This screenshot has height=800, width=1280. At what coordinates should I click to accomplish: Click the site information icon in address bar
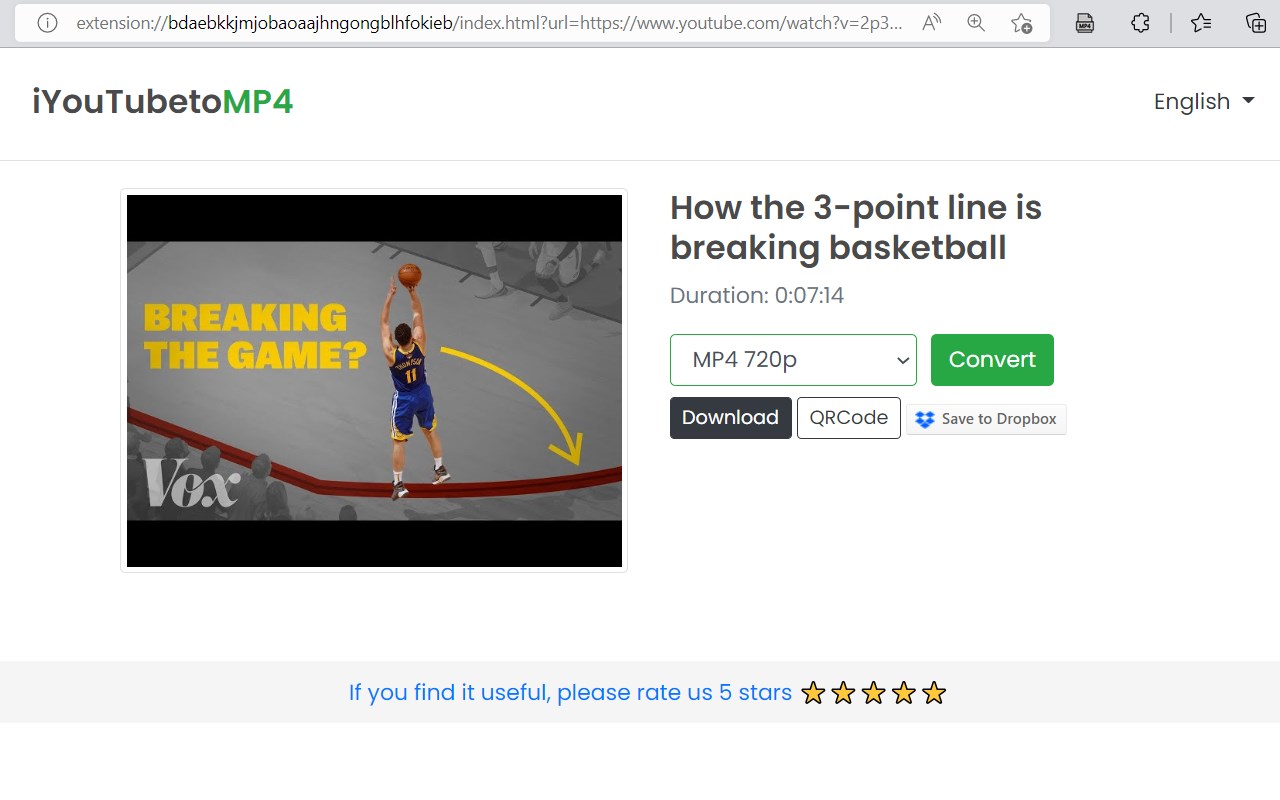(x=47, y=23)
